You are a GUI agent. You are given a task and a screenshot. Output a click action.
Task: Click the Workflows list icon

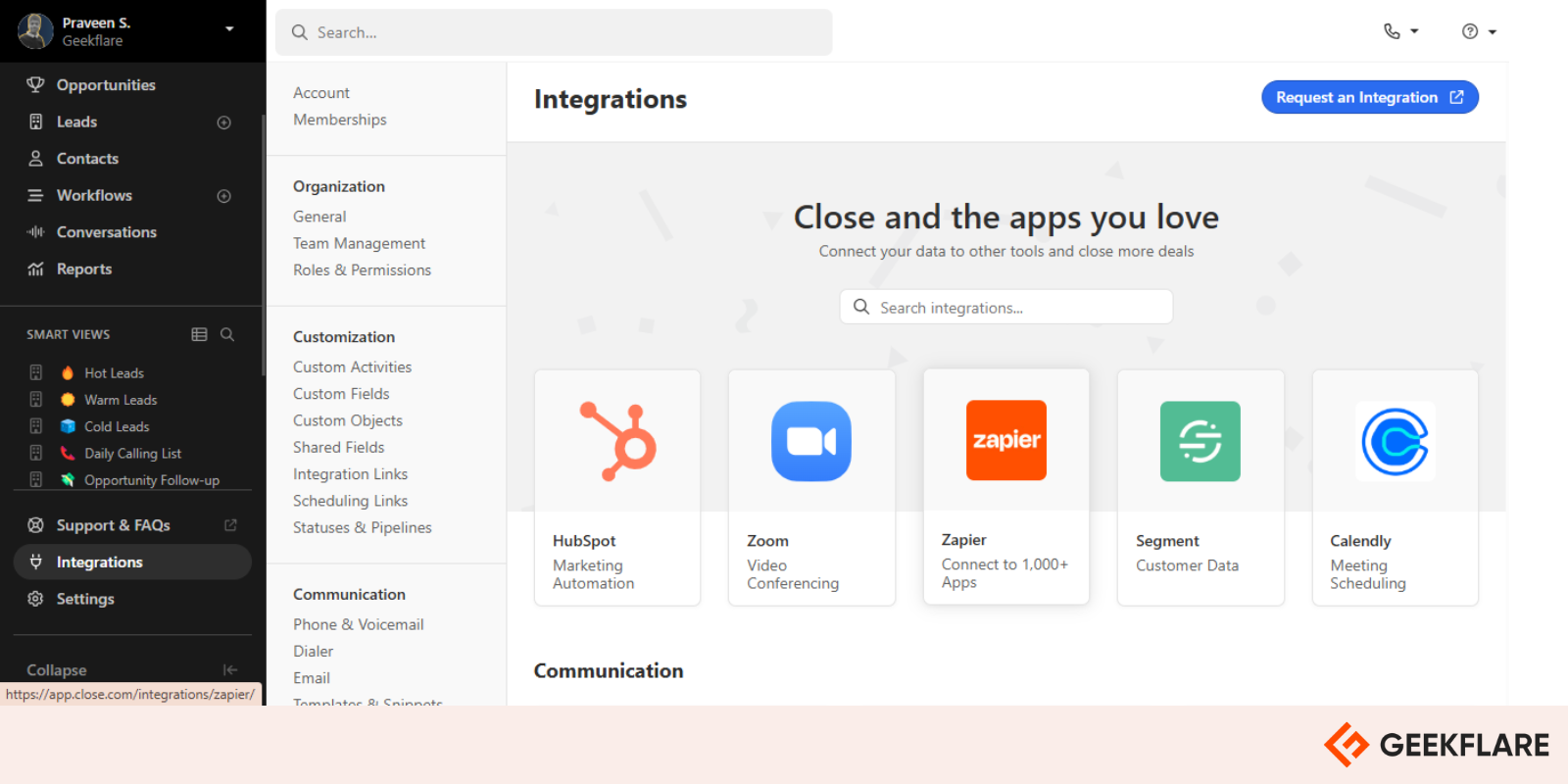[35, 195]
